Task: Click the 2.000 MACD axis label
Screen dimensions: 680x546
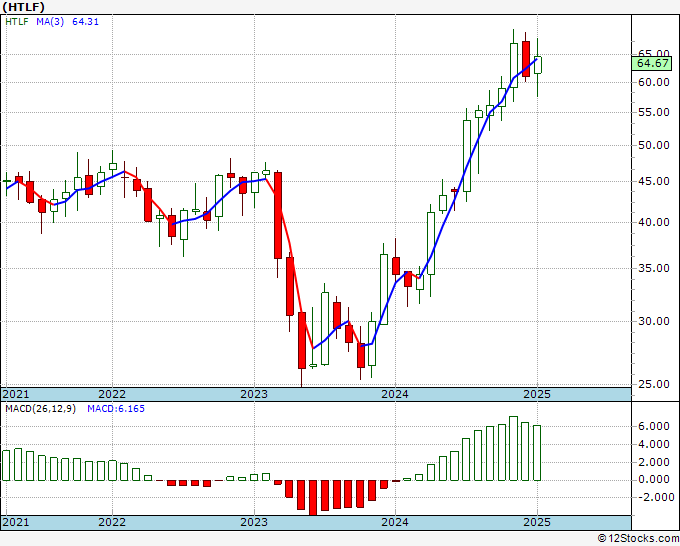Action: [x=654, y=462]
